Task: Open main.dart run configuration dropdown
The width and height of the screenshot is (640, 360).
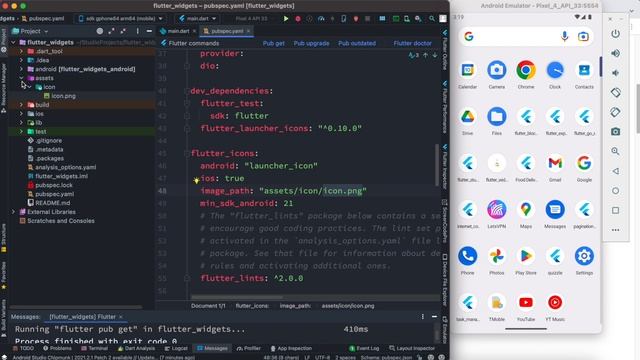Action: pos(198,19)
